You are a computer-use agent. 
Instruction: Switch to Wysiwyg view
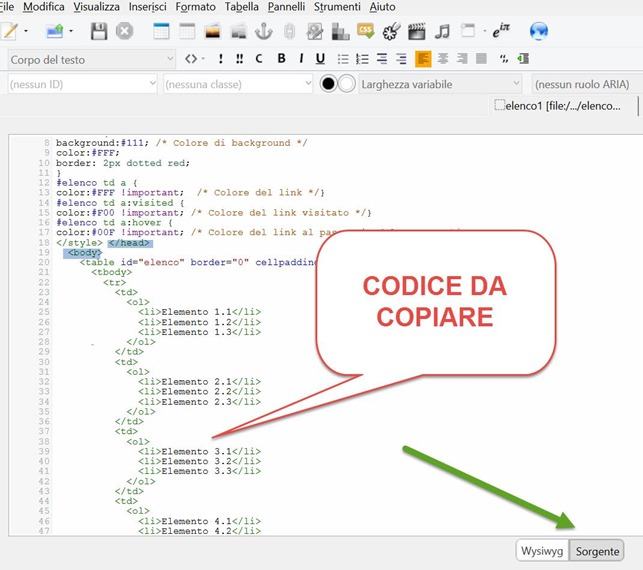tap(542, 551)
